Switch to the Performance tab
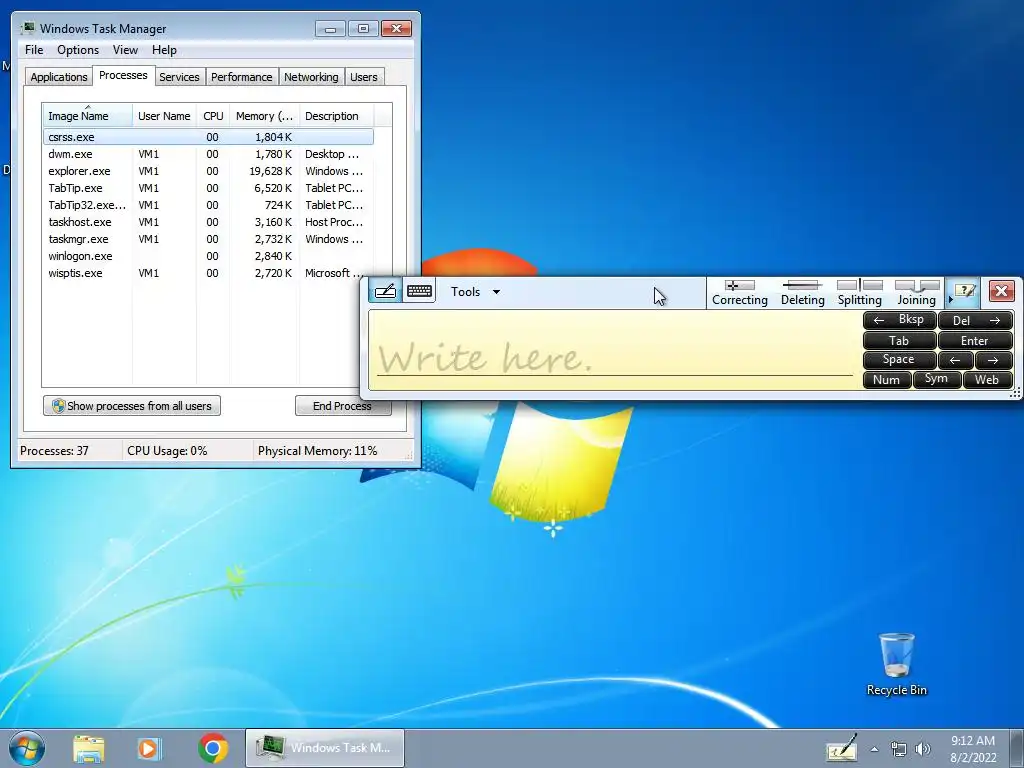The width and height of the screenshot is (1024, 768). [x=242, y=76]
